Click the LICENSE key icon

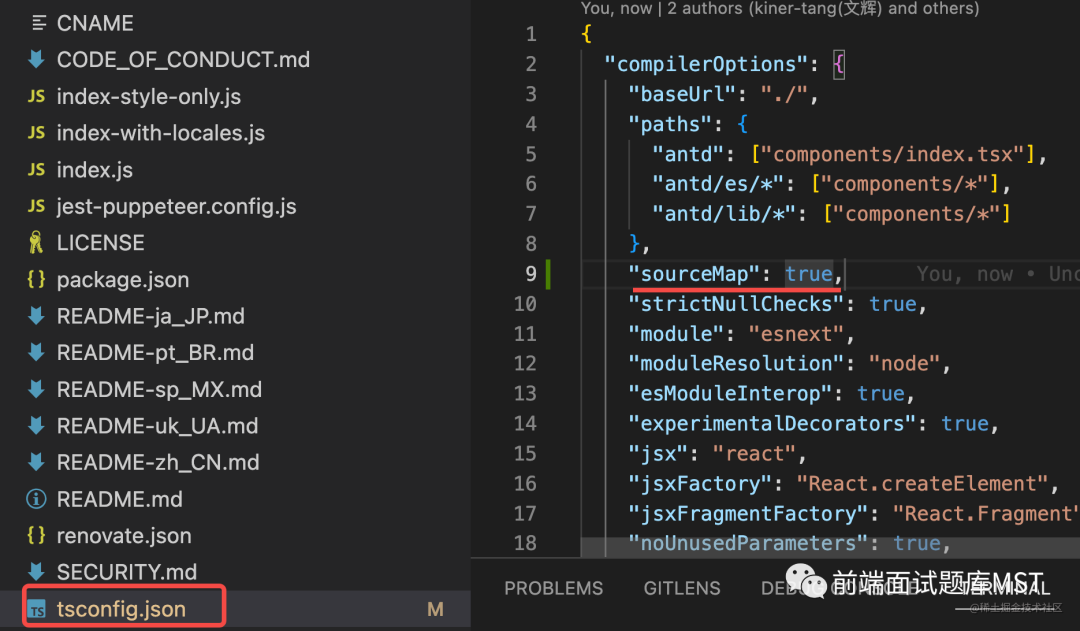pyautogui.click(x=36, y=242)
